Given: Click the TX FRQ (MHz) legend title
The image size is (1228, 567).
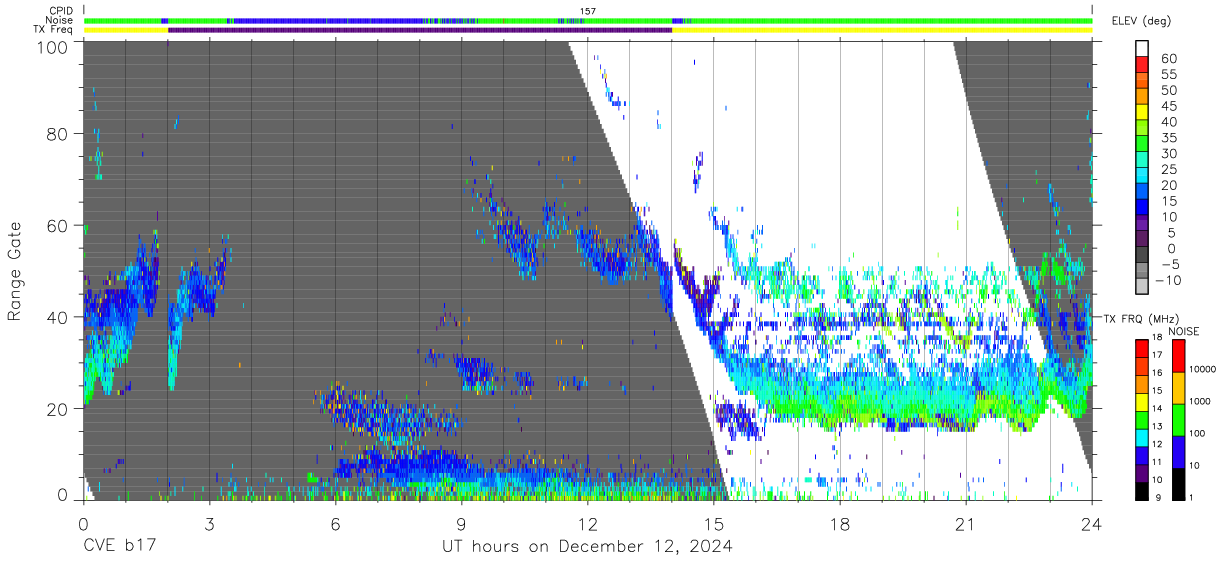Looking at the screenshot, I should (x=1141, y=318).
